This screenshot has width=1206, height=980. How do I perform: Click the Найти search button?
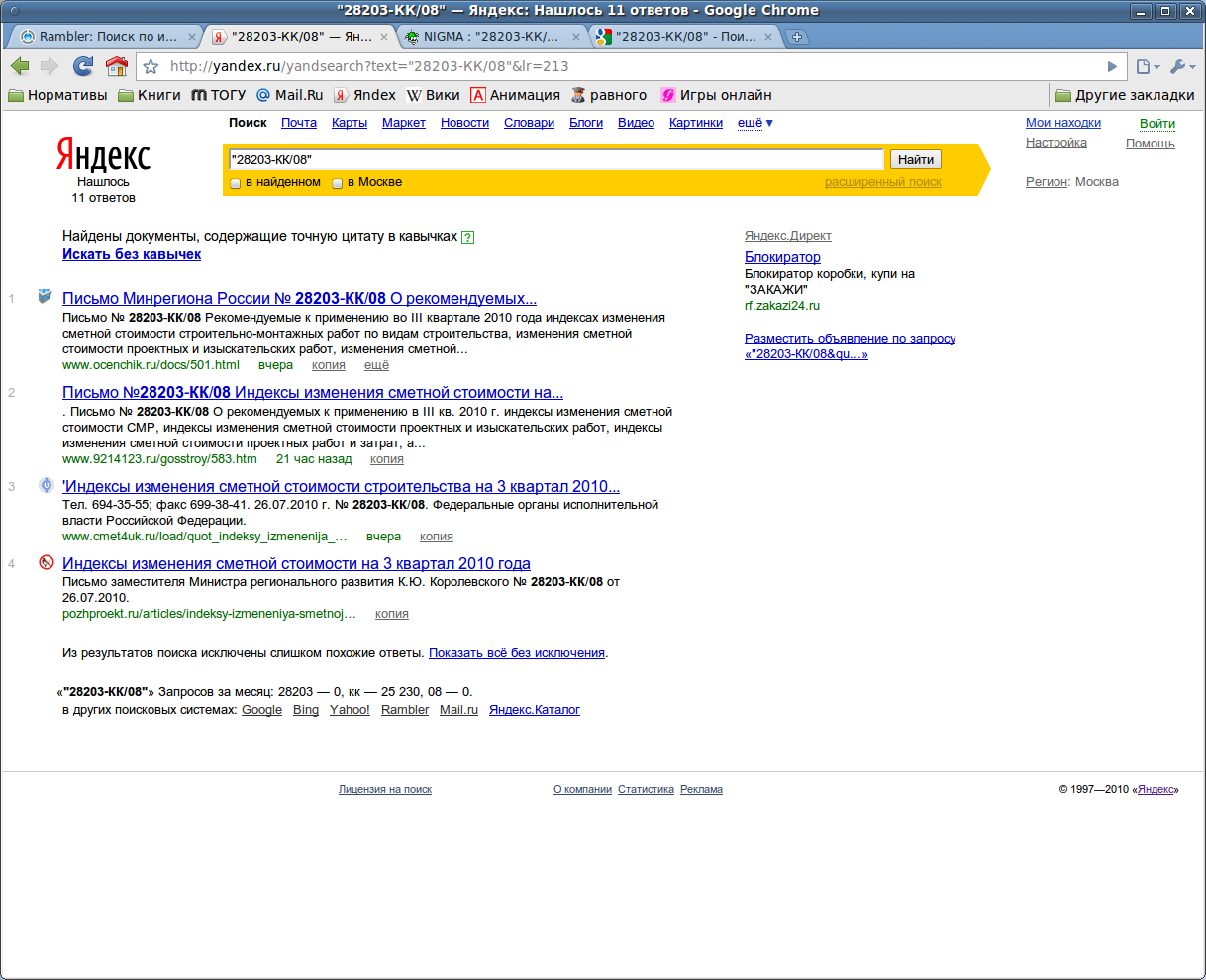pos(916,159)
